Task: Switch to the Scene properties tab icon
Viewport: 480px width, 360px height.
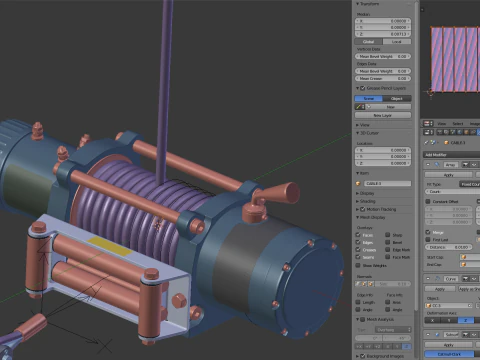Action: pos(453,132)
